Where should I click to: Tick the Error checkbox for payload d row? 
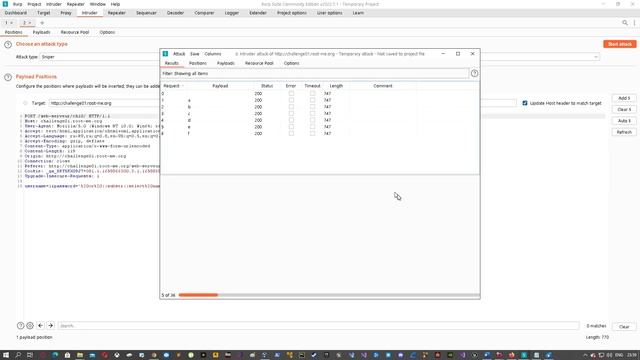click(x=291, y=120)
